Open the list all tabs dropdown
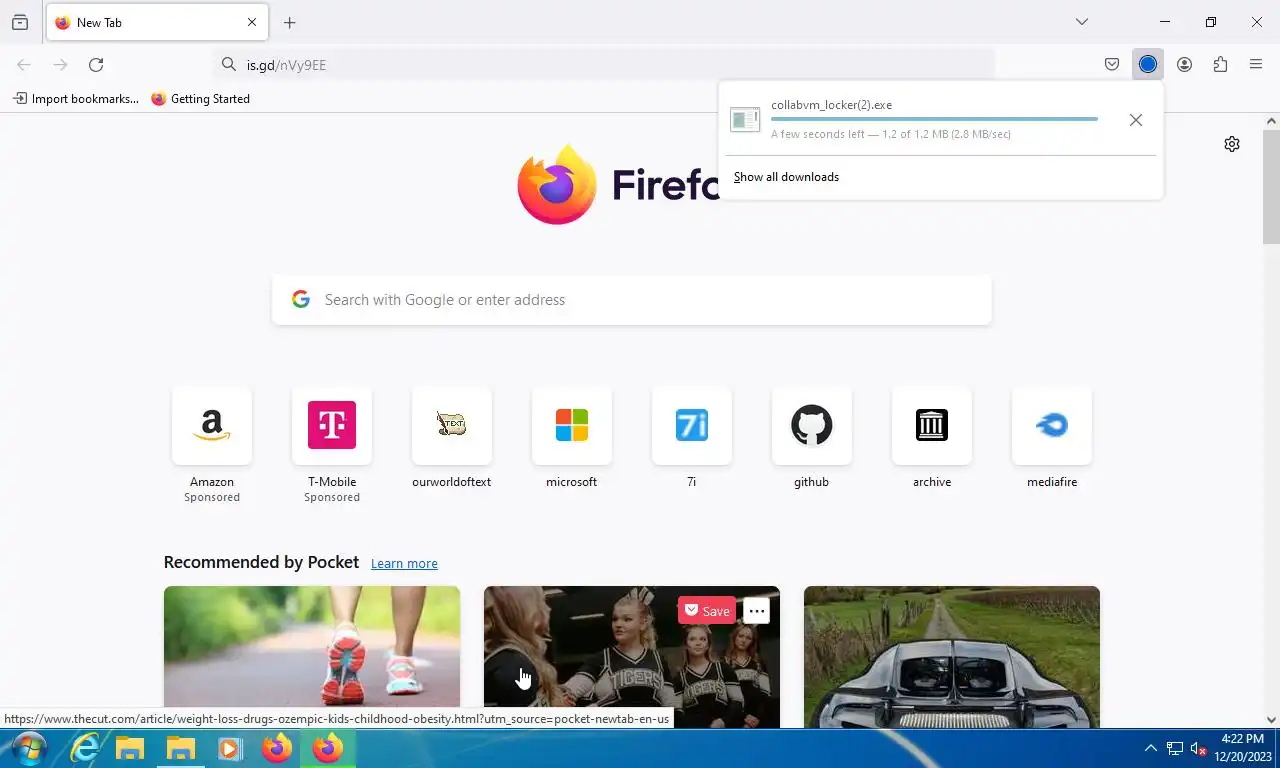Image resolution: width=1280 pixels, height=768 pixels. click(1082, 22)
